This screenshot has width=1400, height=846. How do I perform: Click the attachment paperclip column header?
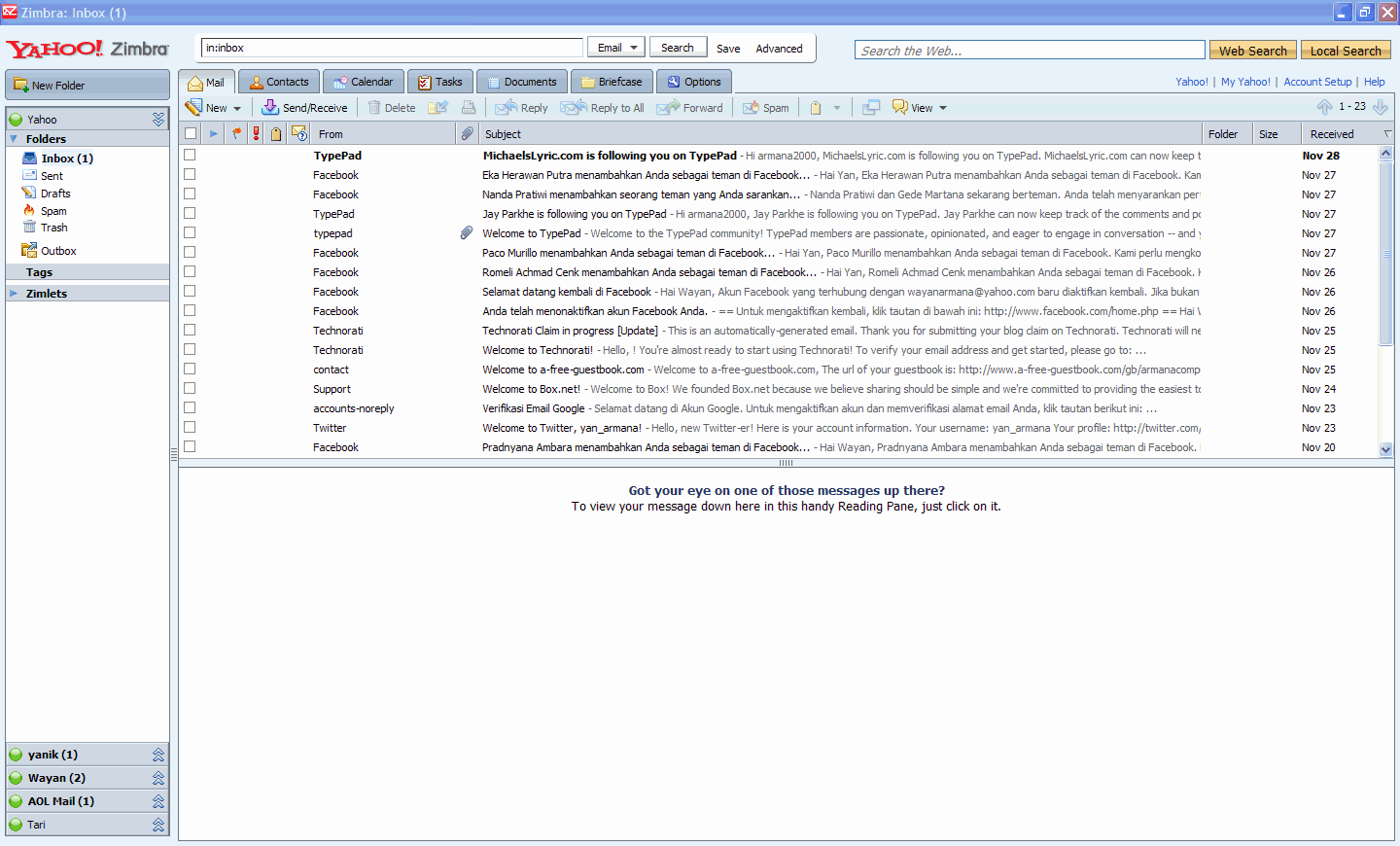pyautogui.click(x=468, y=133)
